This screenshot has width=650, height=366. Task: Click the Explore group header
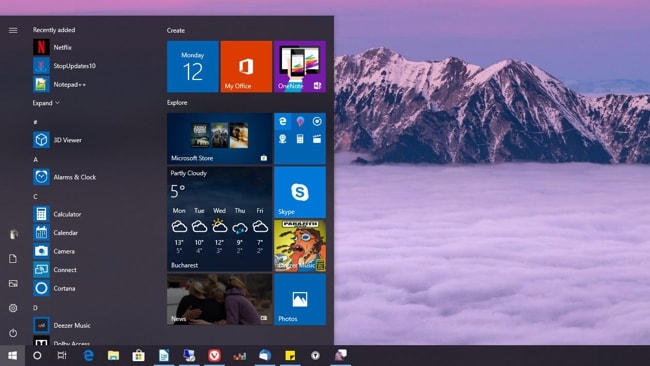[177, 102]
